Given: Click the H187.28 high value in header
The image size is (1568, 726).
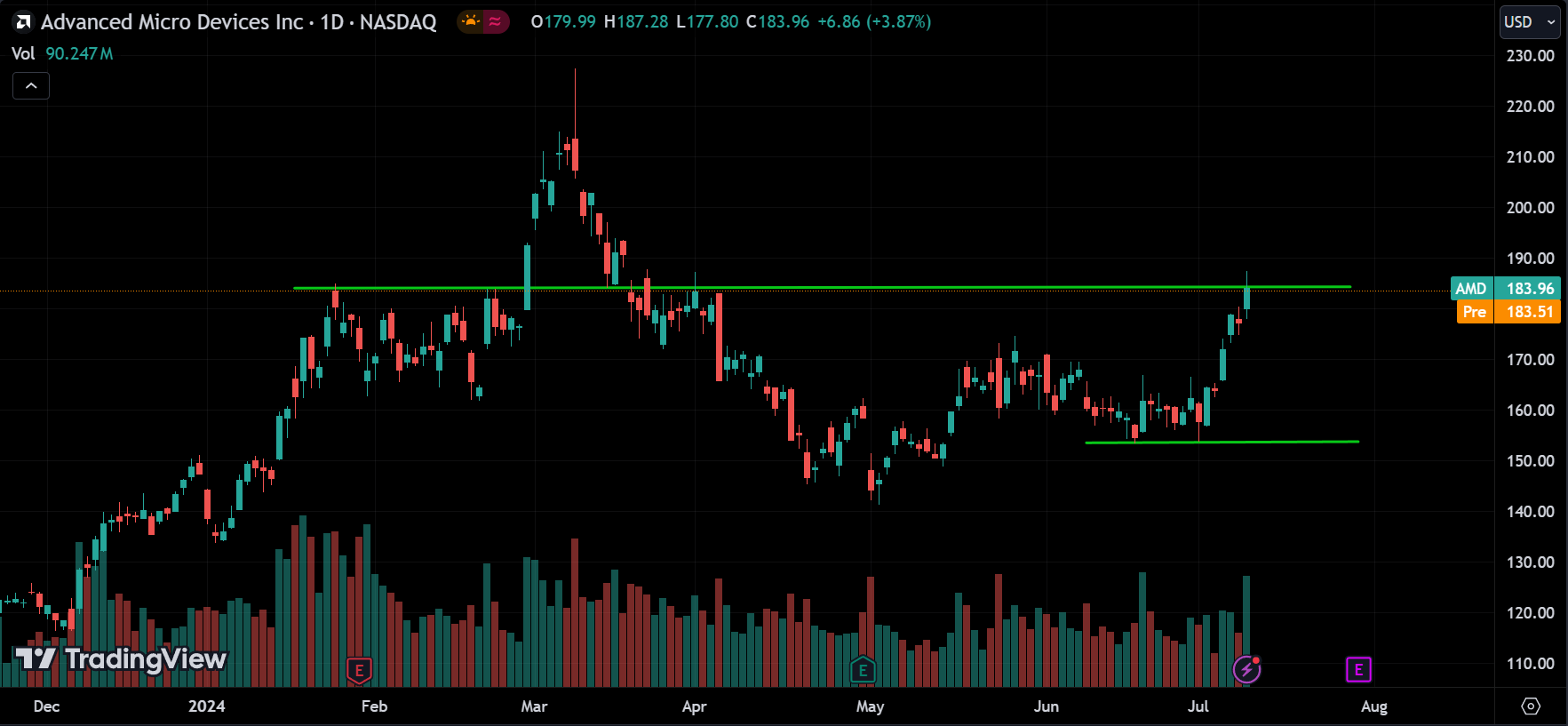Looking at the screenshot, I should pyautogui.click(x=636, y=21).
